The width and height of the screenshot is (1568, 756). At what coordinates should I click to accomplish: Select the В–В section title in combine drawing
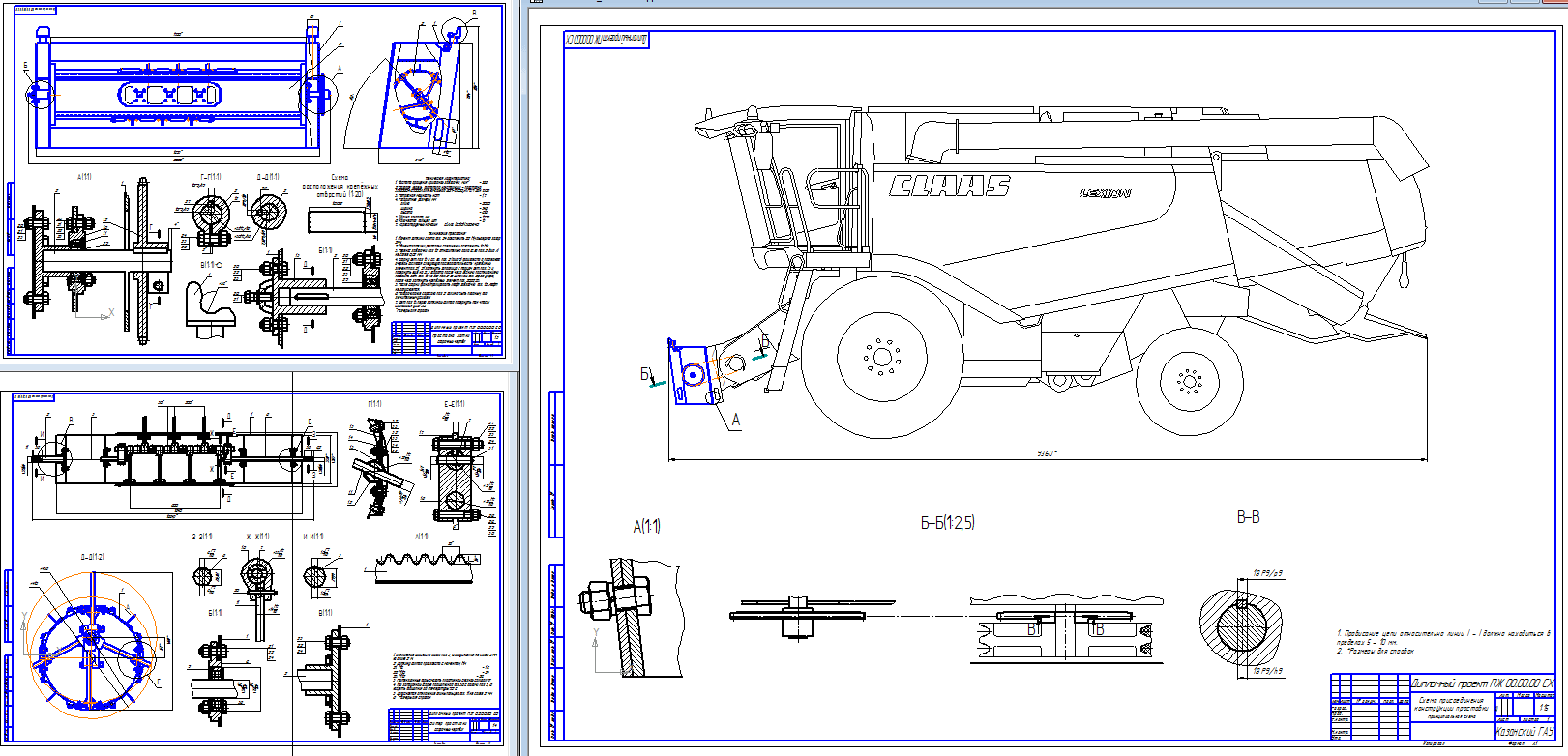(x=1249, y=517)
